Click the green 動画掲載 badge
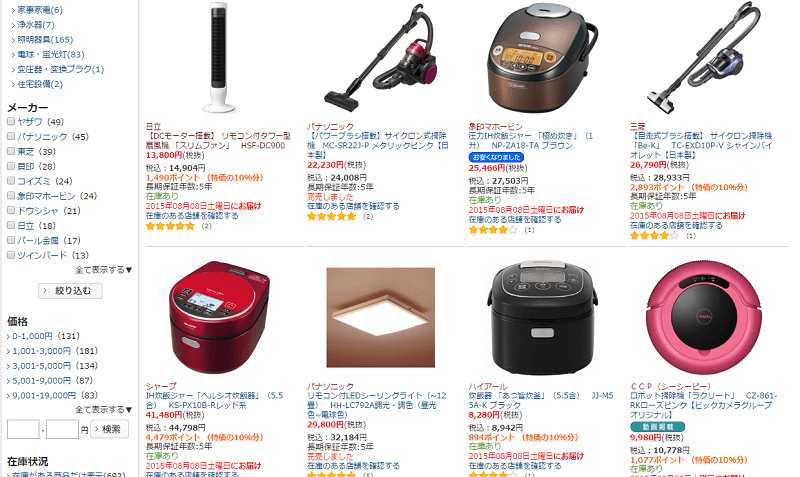The height and width of the screenshot is (477, 800). point(657,426)
